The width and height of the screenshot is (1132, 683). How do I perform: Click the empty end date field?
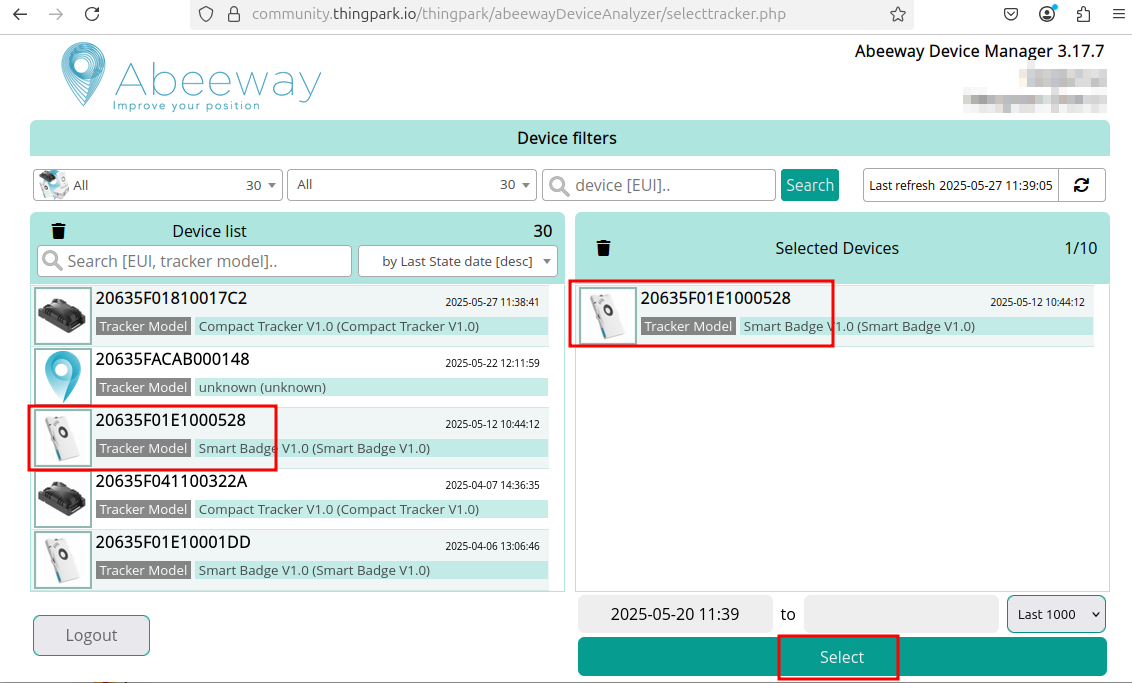(x=901, y=614)
